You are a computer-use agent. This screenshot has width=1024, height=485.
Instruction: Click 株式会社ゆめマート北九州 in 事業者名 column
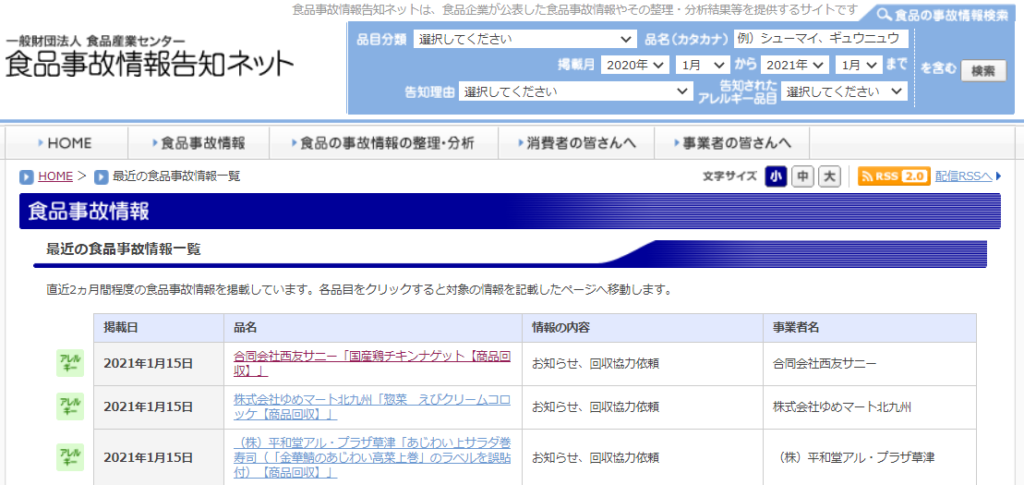point(842,407)
